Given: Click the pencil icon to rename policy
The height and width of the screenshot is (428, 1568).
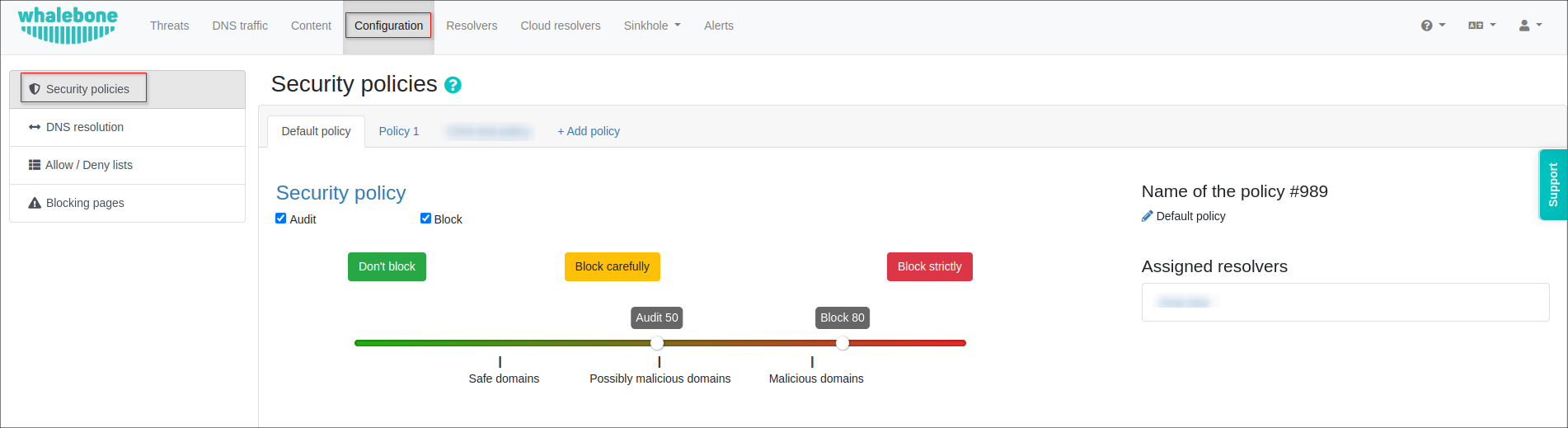Looking at the screenshot, I should tap(1147, 216).
